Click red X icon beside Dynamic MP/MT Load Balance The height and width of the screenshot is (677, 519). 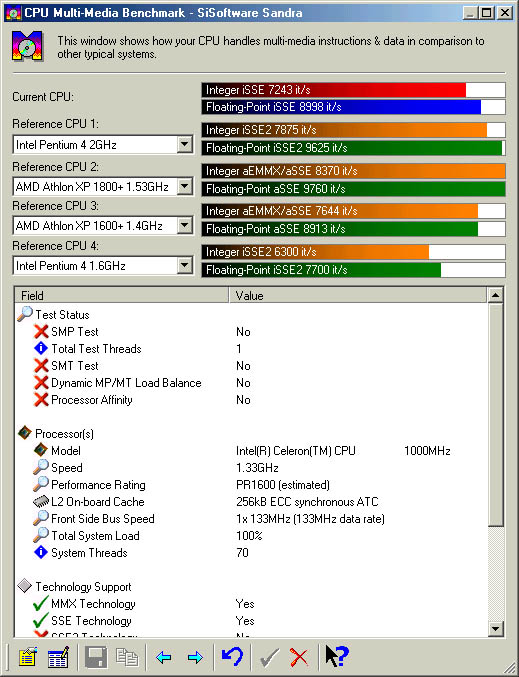click(41, 383)
